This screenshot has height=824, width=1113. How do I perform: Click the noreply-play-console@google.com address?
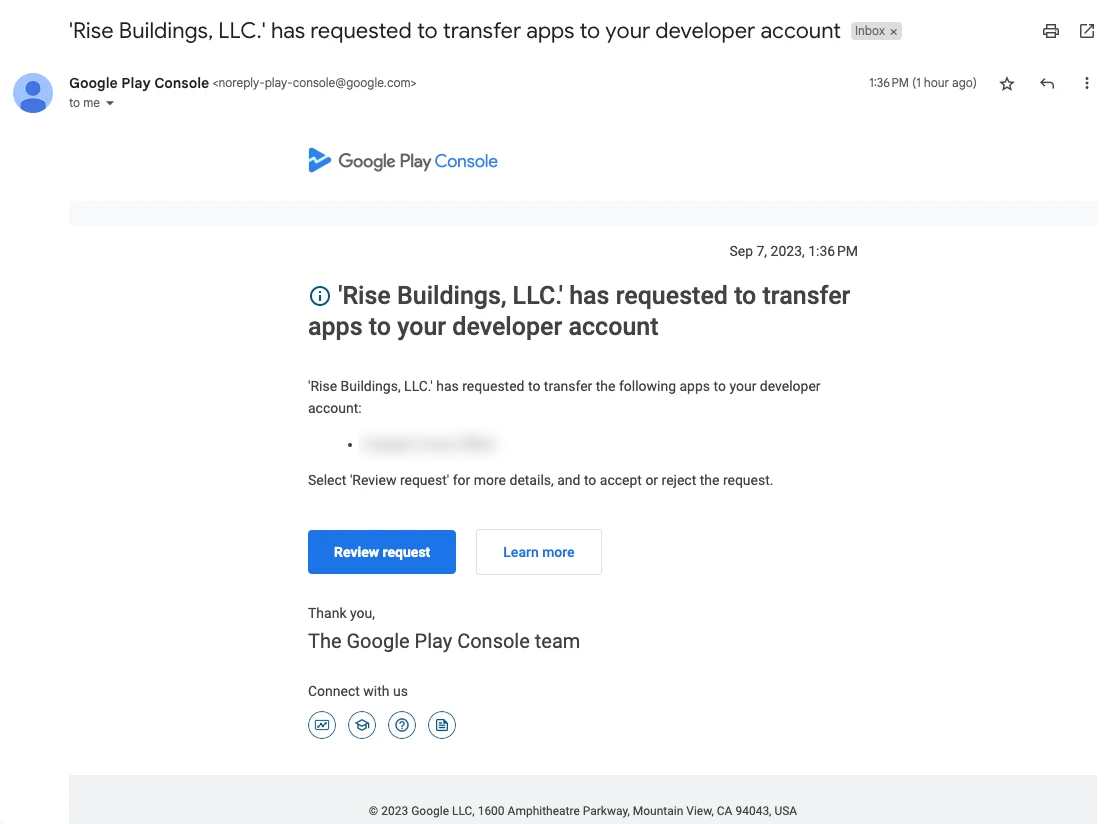click(x=314, y=83)
